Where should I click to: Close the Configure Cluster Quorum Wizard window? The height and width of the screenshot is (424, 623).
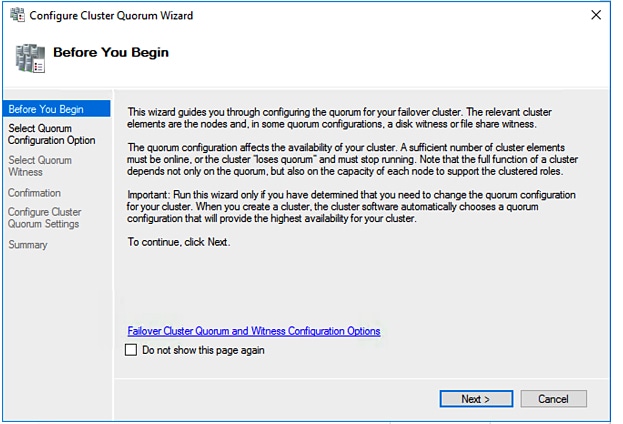coord(596,16)
